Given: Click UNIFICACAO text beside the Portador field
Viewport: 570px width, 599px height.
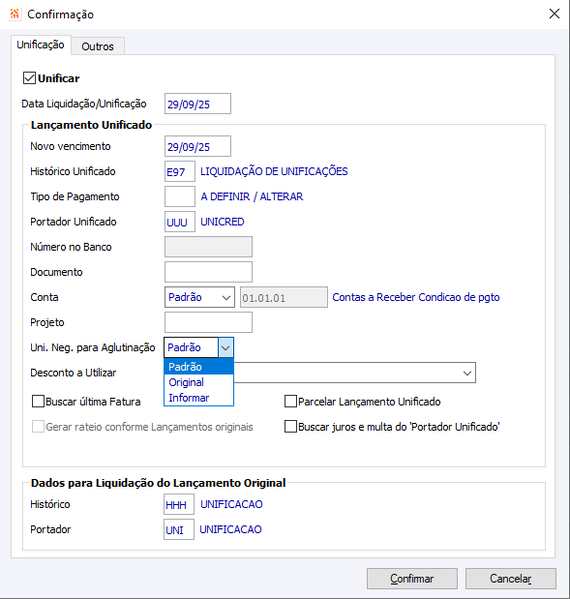Looking at the screenshot, I should tap(231, 529).
